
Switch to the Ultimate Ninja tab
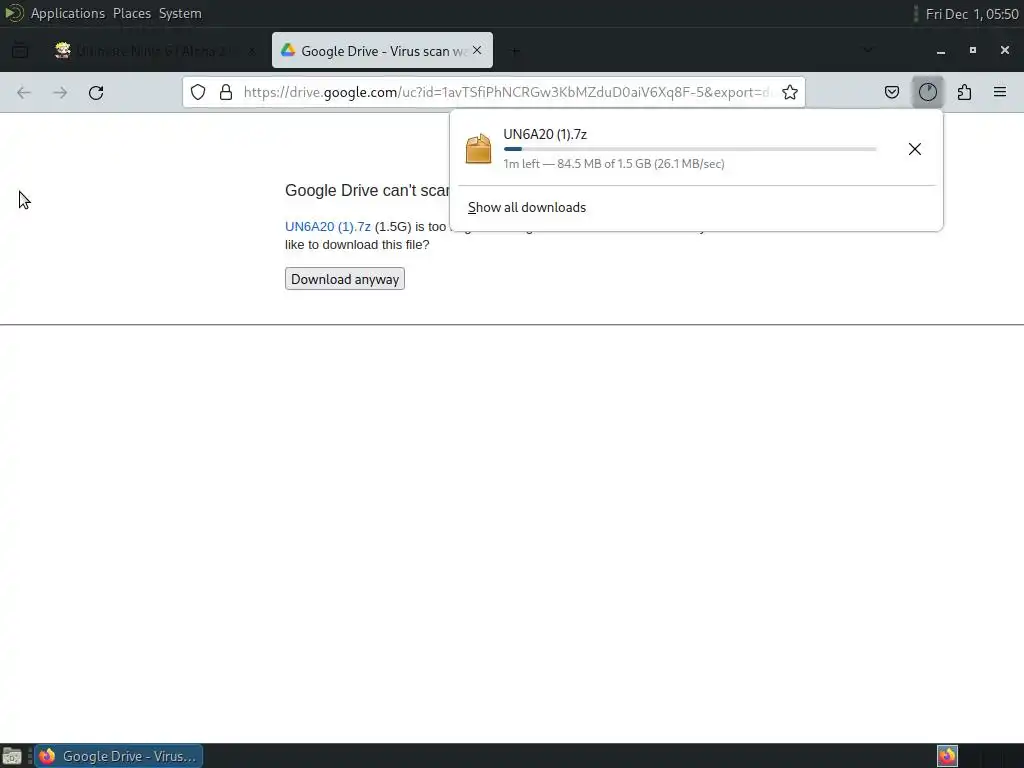(x=155, y=50)
